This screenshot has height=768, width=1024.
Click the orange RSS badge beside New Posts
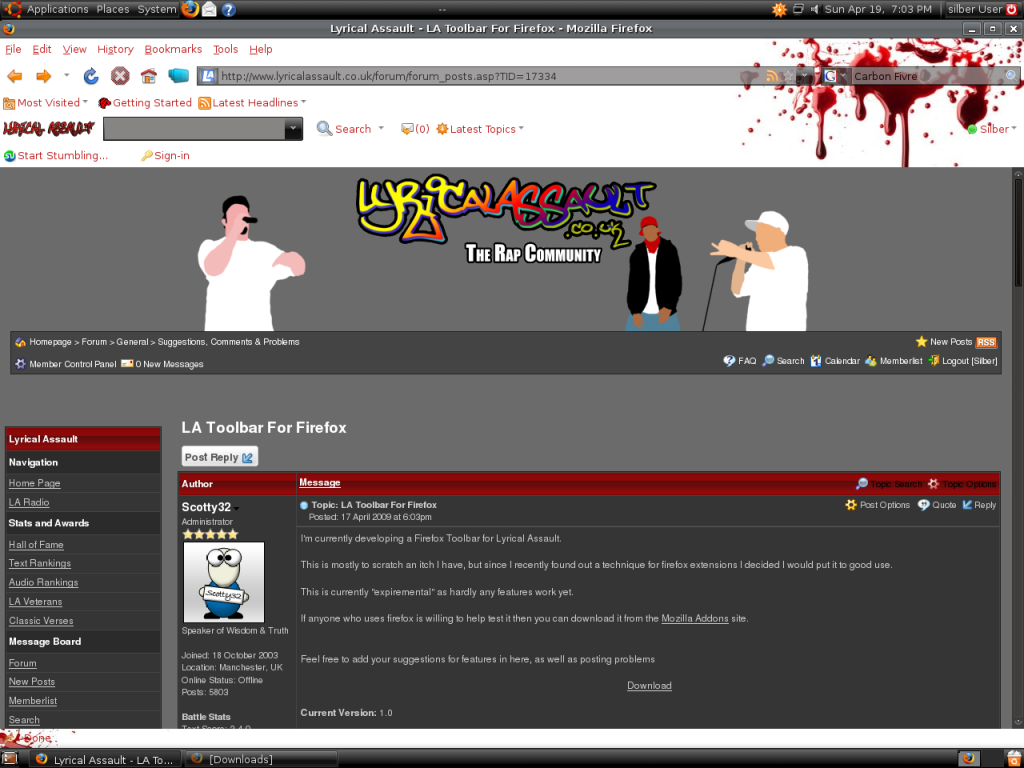tap(986, 342)
